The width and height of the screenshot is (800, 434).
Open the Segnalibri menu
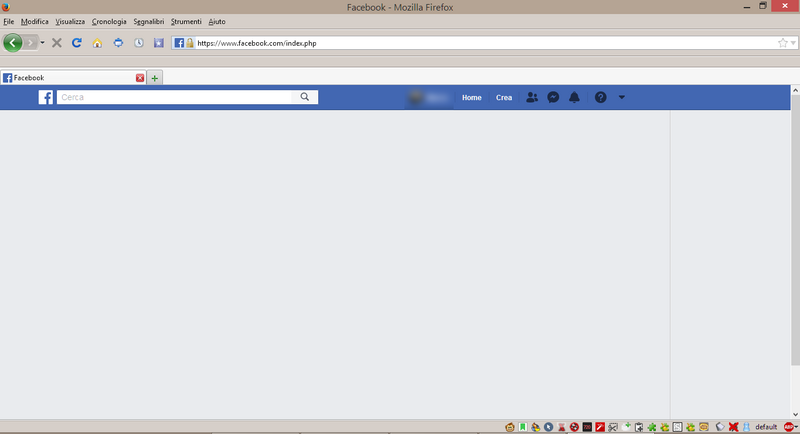coord(149,21)
